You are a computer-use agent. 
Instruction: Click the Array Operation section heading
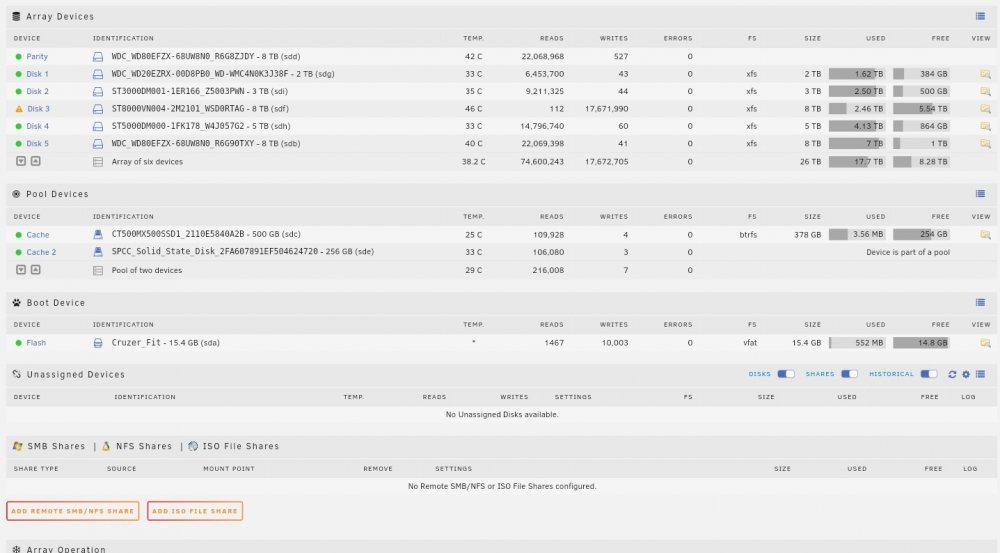click(66, 549)
